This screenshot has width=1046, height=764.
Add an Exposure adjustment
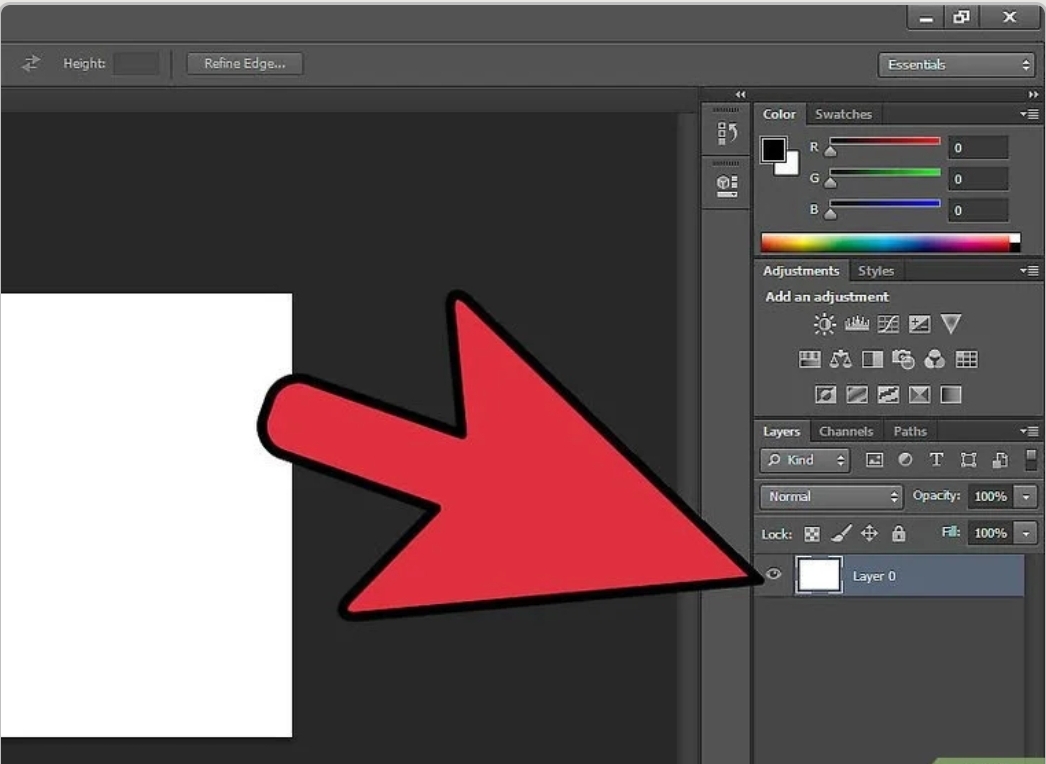pyautogui.click(x=919, y=324)
